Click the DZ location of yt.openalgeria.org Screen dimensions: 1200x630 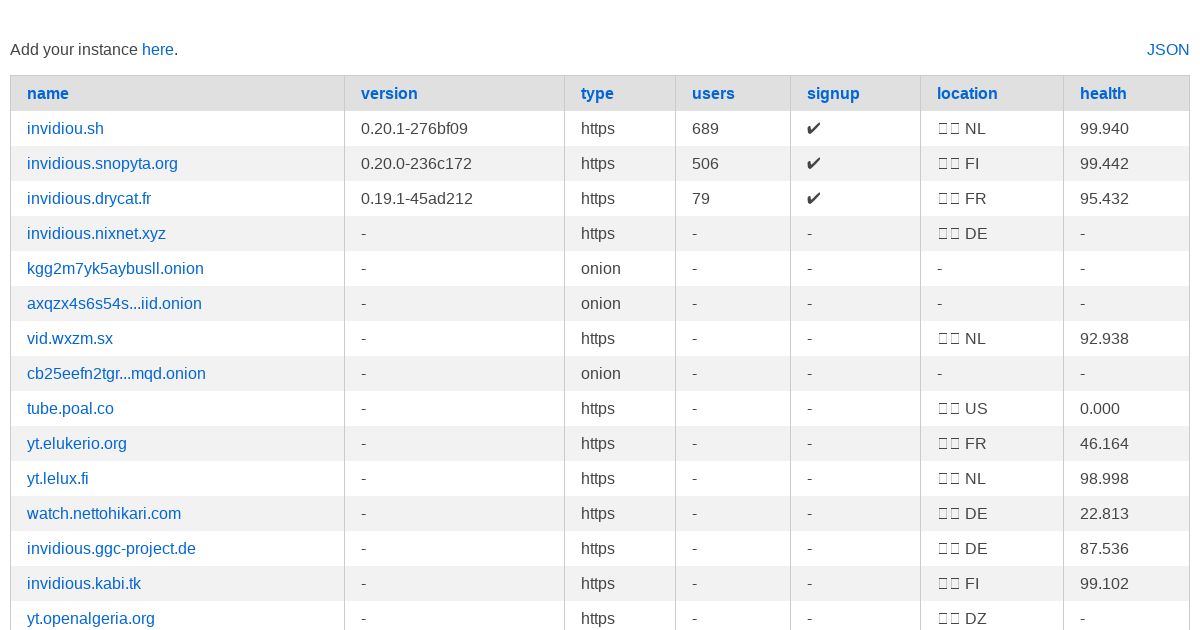pos(962,618)
